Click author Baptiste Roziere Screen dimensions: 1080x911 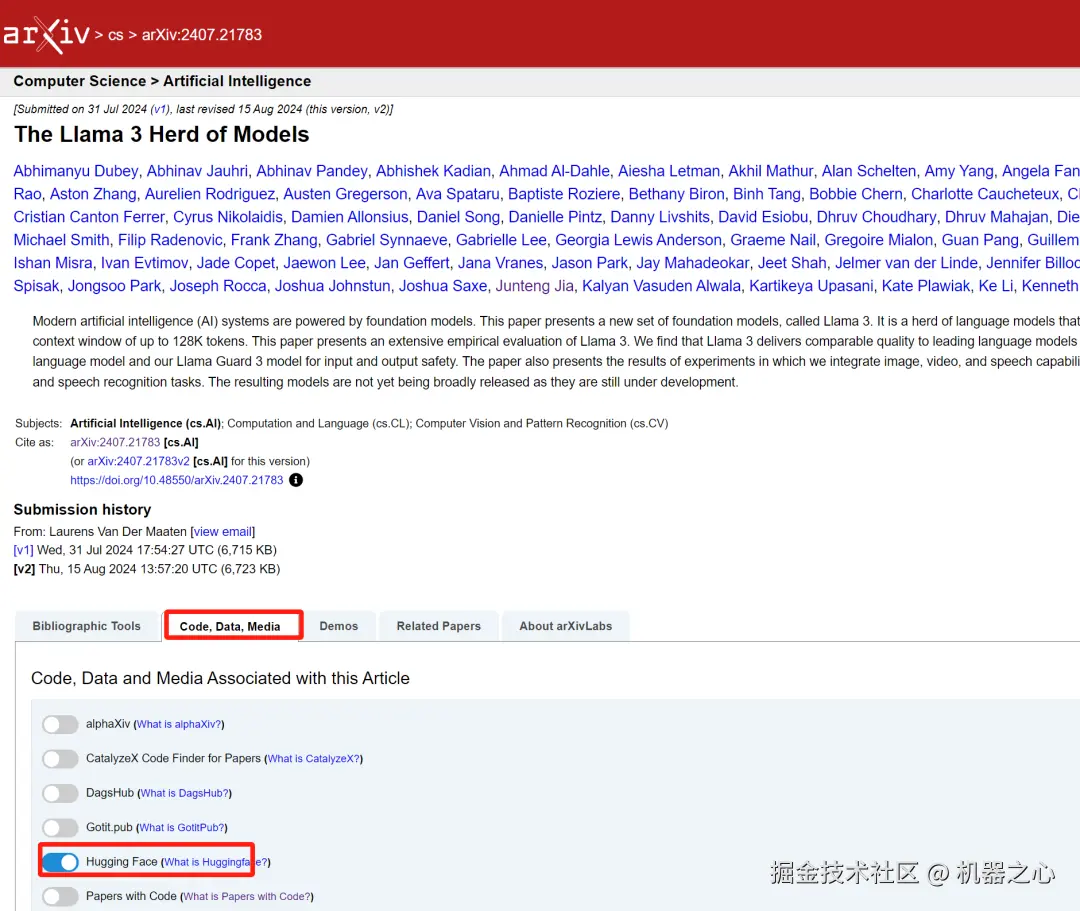[x=564, y=194]
